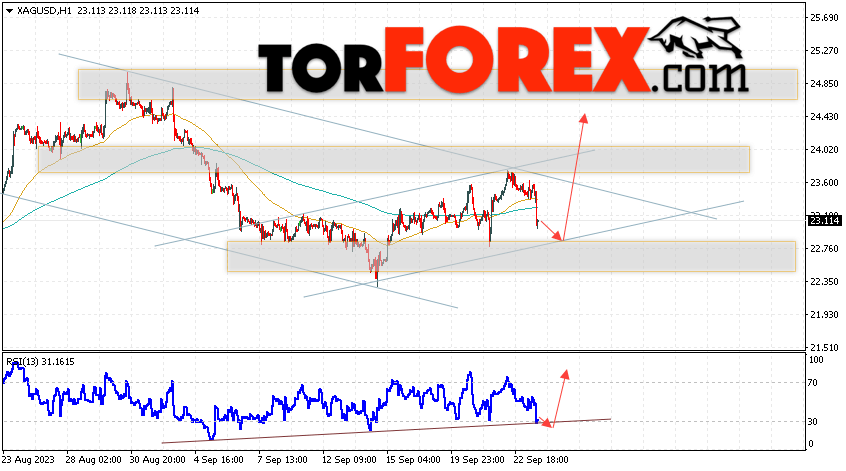The width and height of the screenshot is (846, 471).
Task: Click the 25.690 price axis label
Action: tap(824, 18)
